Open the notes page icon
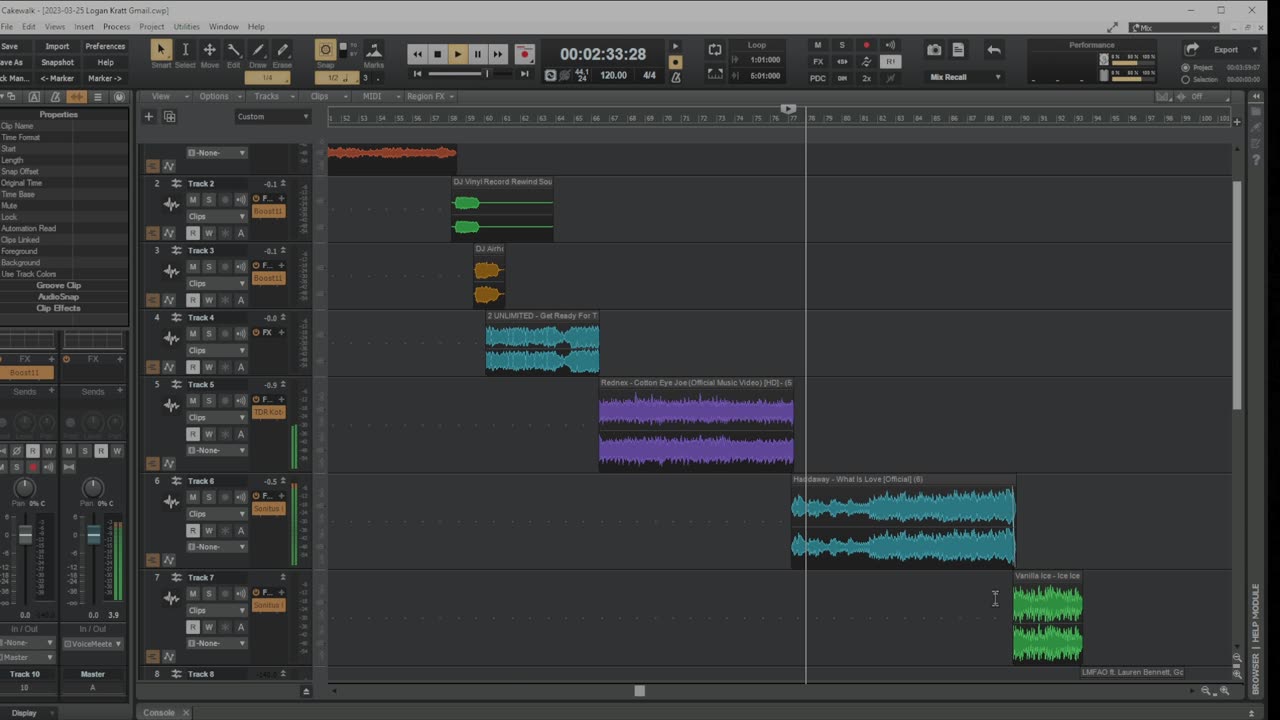Screen dimensions: 1280x720 pyautogui.click(x=958, y=50)
